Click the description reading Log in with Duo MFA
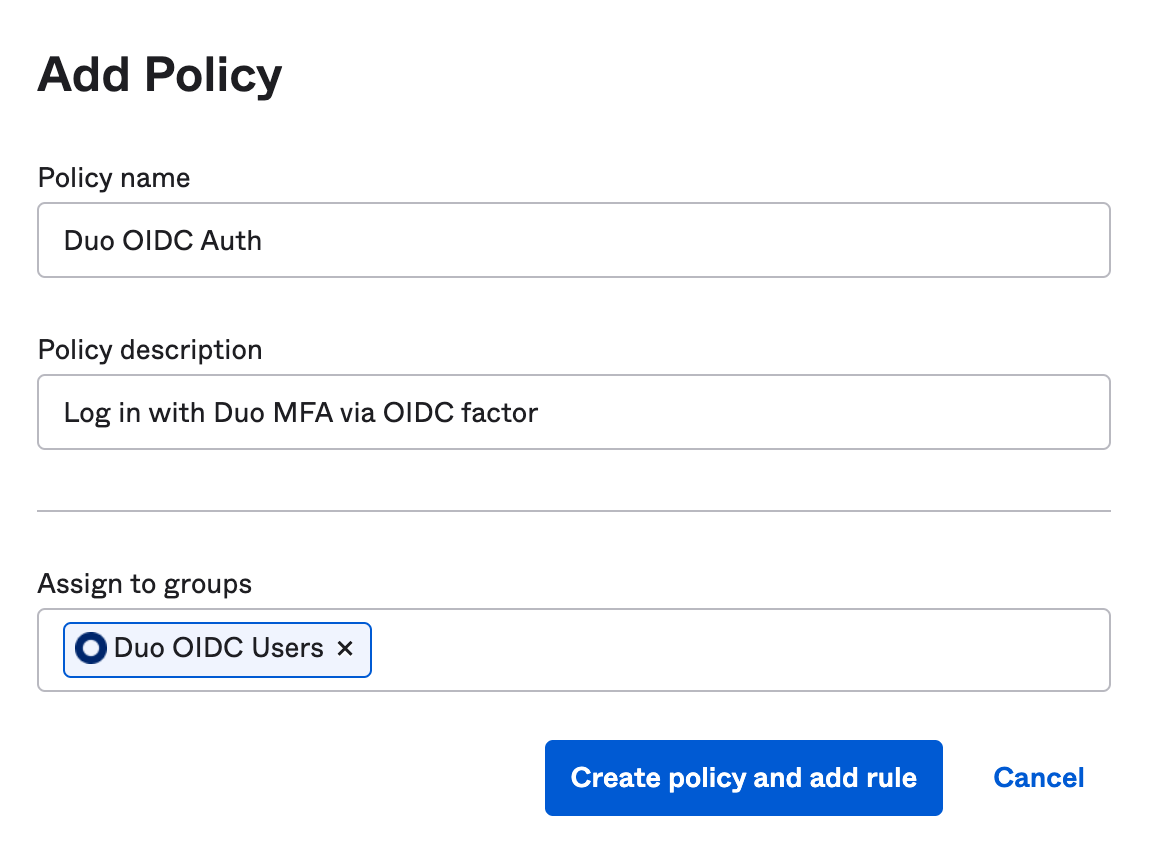The width and height of the screenshot is (1150, 844). [x=300, y=412]
